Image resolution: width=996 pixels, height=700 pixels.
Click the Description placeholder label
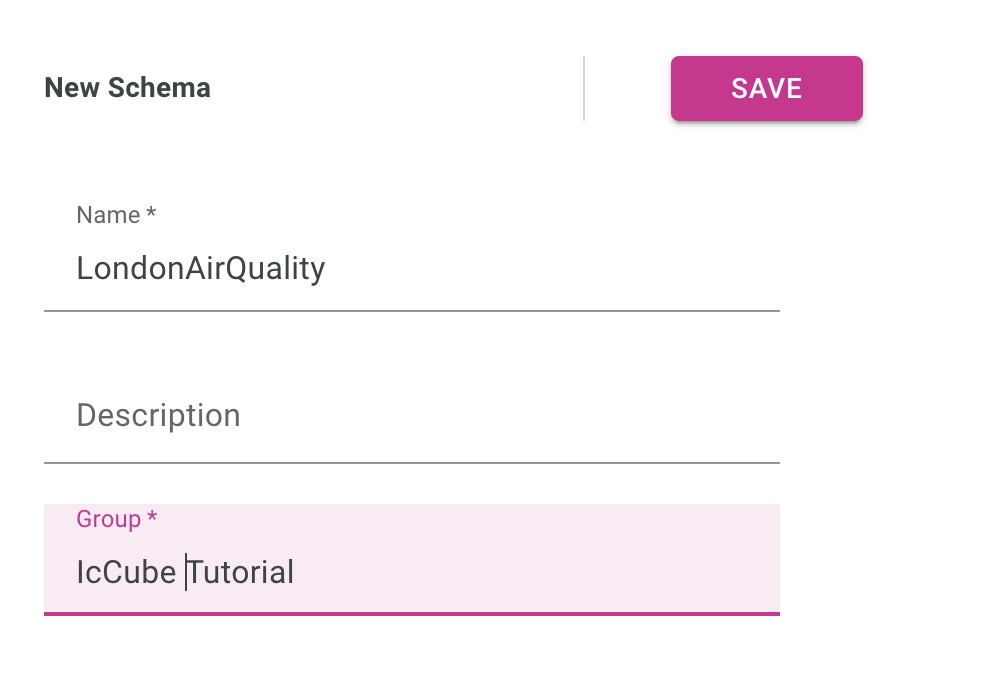click(x=158, y=415)
